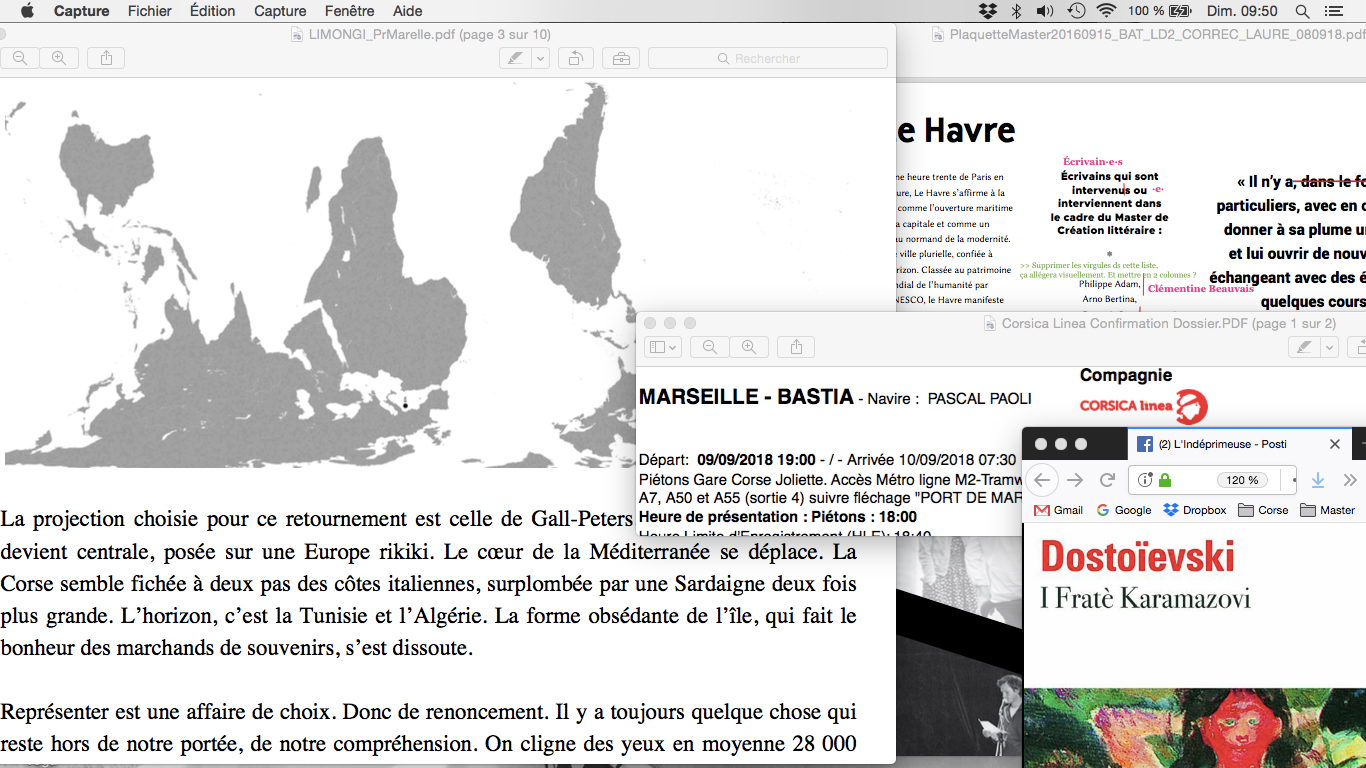The width and height of the screenshot is (1366, 768).
Task: Expand Firefox toolbar overflow chevron
Action: click(x=1349, y=480)
